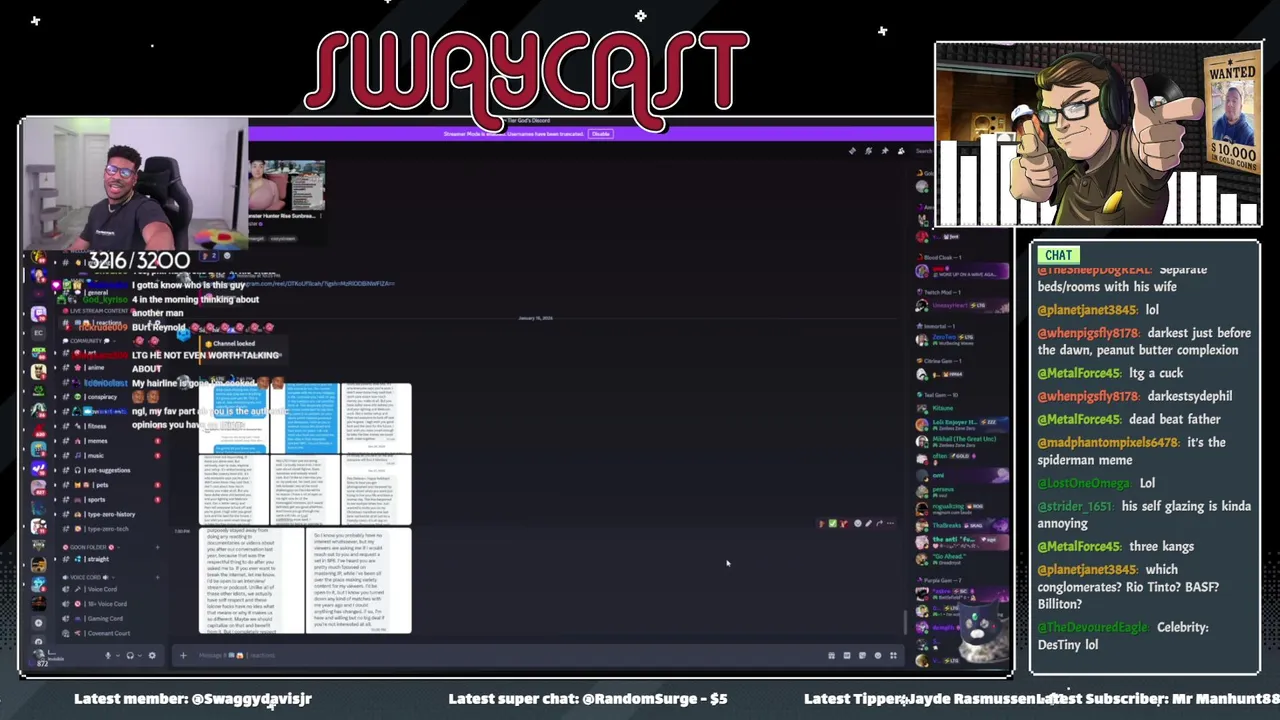Open the Threads icon in the Discord channel header
The height and width of the screenshot is (720, 1280).
[x=852, y=151]
